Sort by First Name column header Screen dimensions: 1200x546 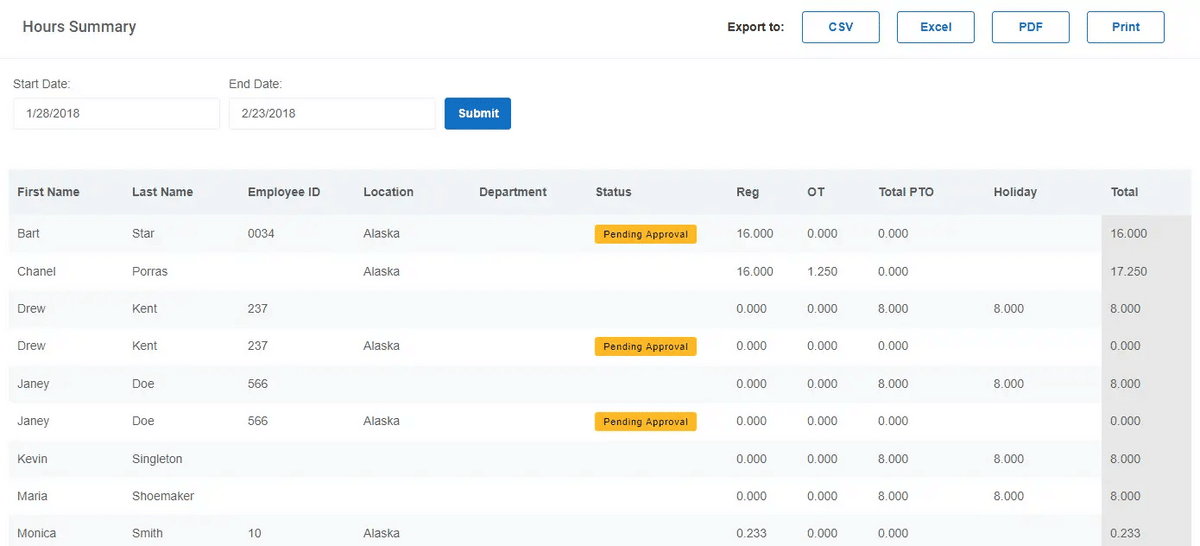[x=48, y=192]
